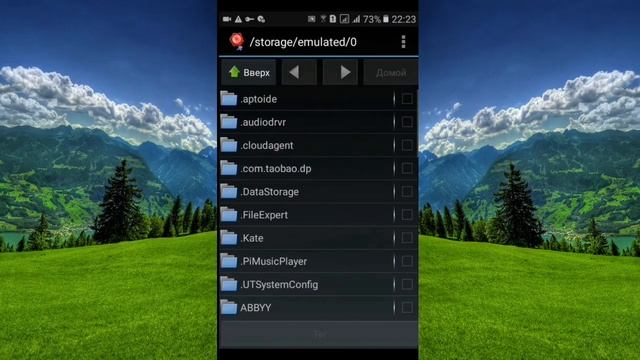
Task: Select the .cloudagent folder name
Action: tap(267, 146)
